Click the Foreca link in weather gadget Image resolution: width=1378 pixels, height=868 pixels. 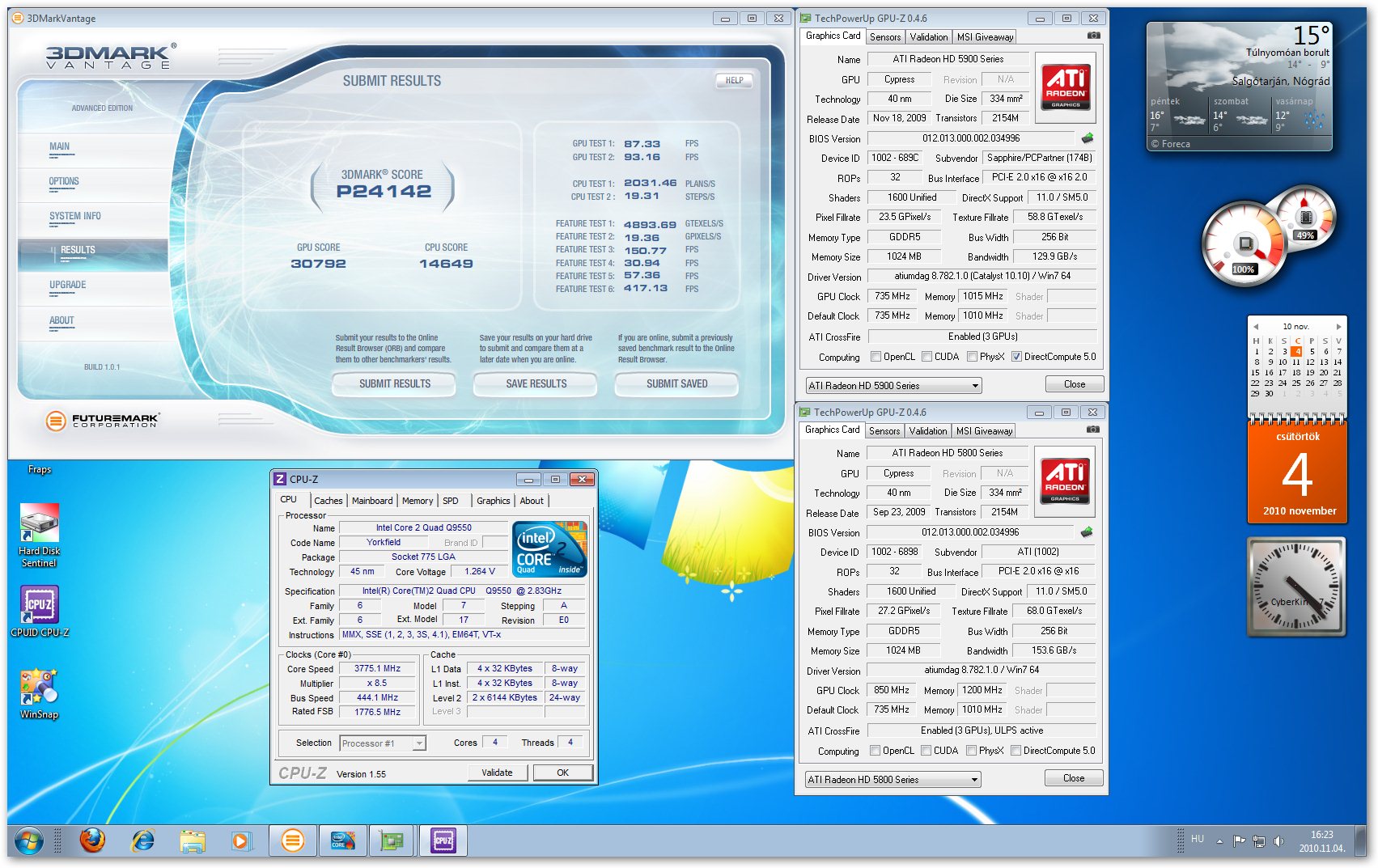(x=1171, y=144)
